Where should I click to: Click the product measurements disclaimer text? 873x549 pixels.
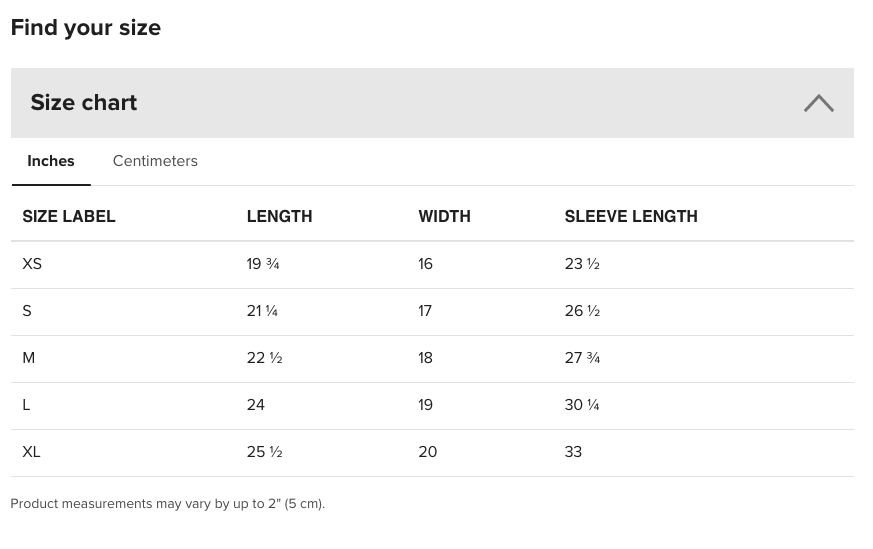tap(168, 504)
